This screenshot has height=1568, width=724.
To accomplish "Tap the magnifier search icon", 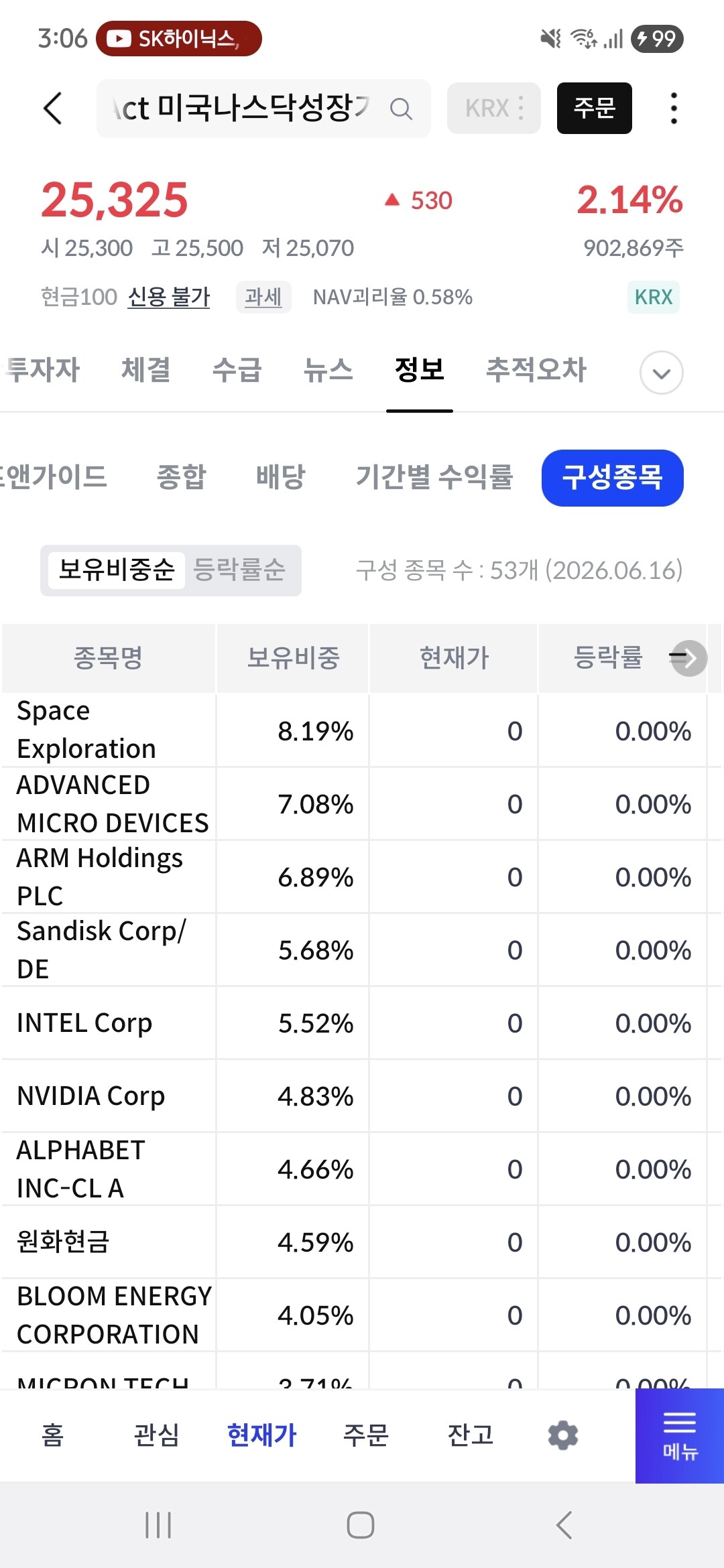I will click(x=401, y=109).
